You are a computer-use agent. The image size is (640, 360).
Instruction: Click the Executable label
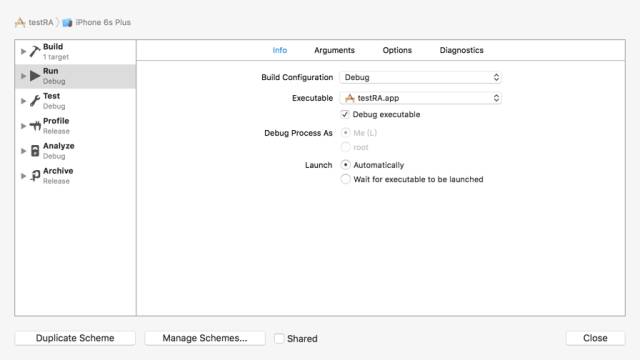coord(312,98)
